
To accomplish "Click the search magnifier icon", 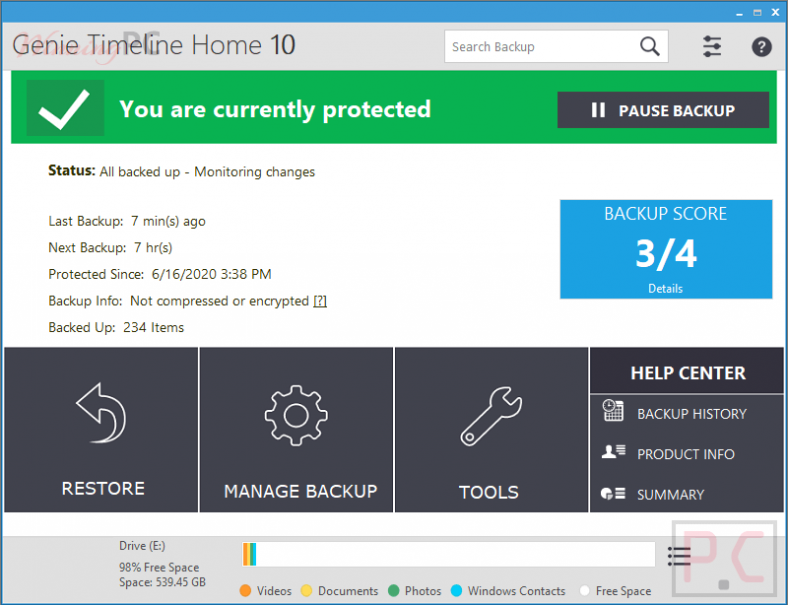I will (649, 46).
